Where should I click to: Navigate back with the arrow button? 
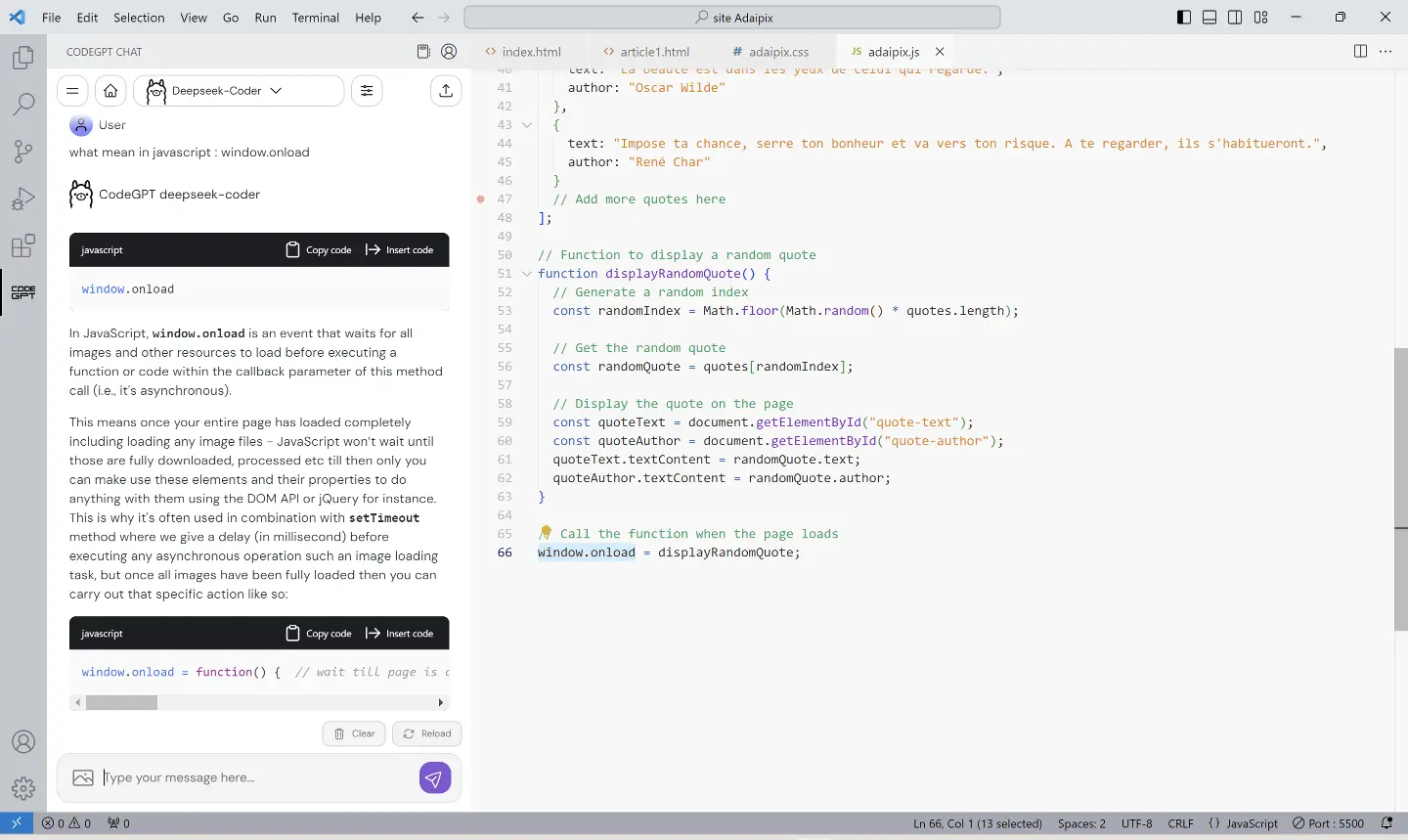pyautogui.click(x=418, y=18)
